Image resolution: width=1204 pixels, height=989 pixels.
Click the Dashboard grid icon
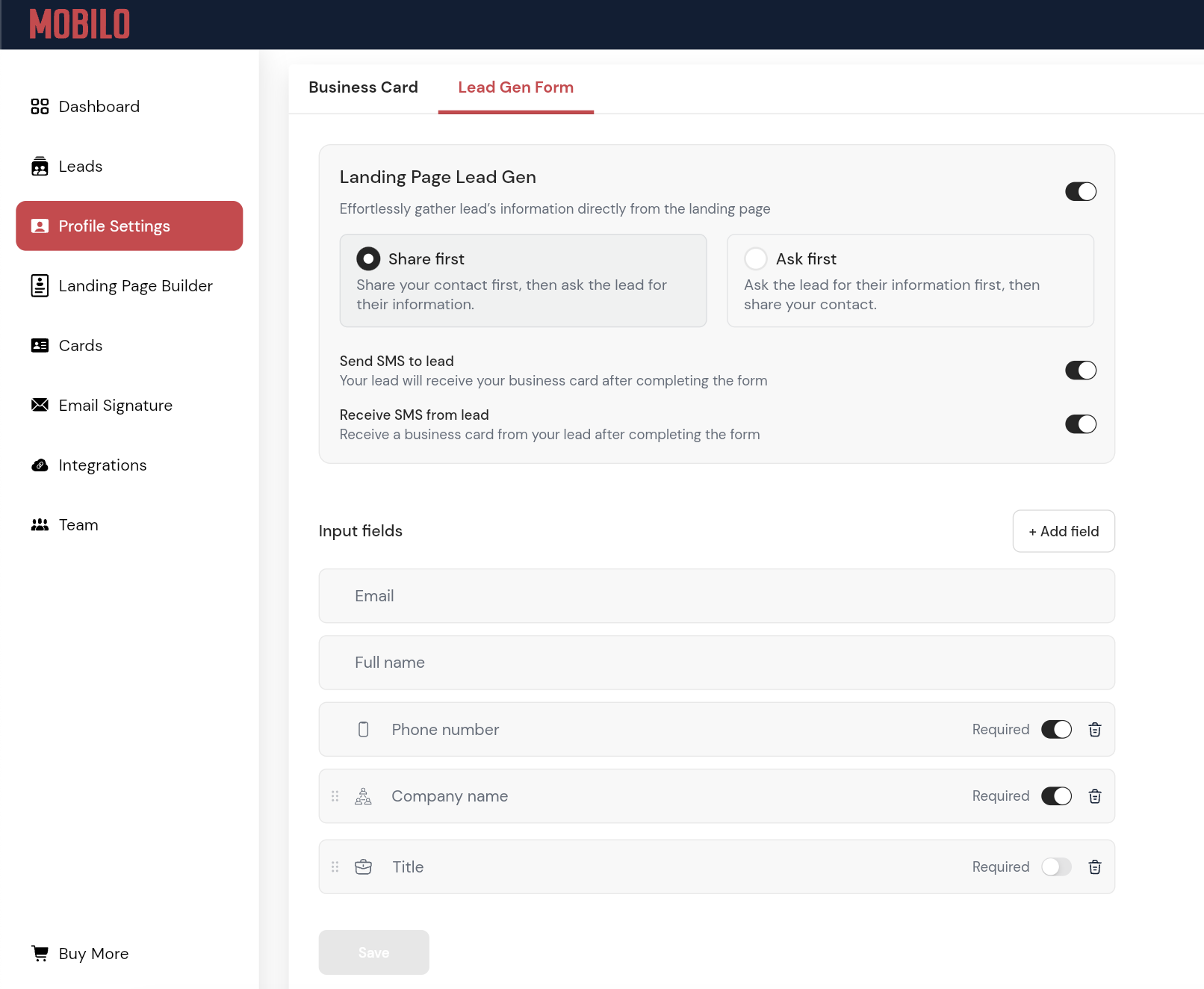[40, 107]
